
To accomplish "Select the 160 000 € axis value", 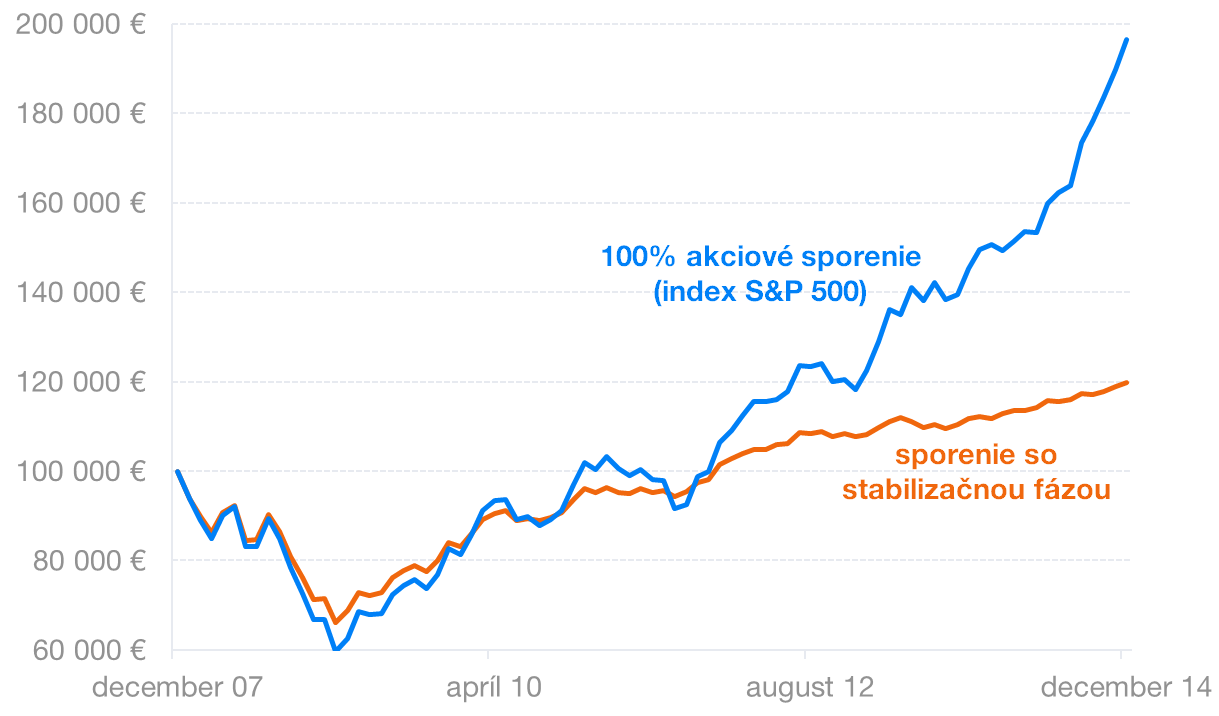I will (x=82, y=203).
